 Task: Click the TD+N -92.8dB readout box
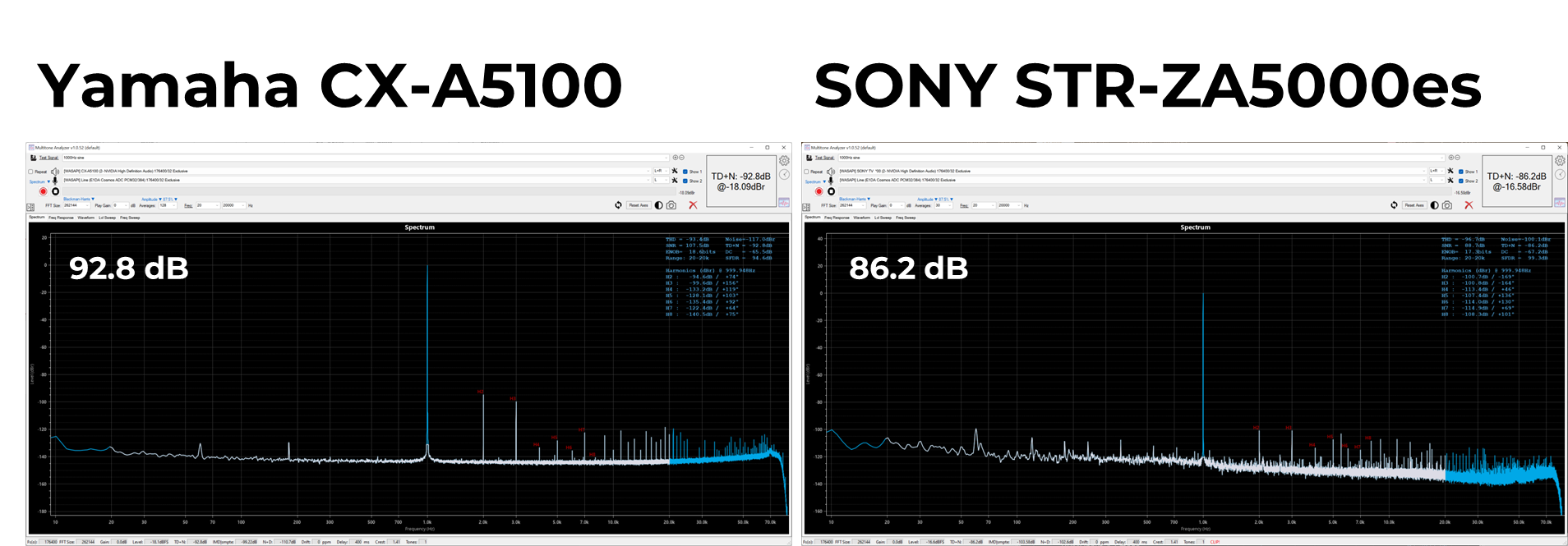(x=741, y=181)
